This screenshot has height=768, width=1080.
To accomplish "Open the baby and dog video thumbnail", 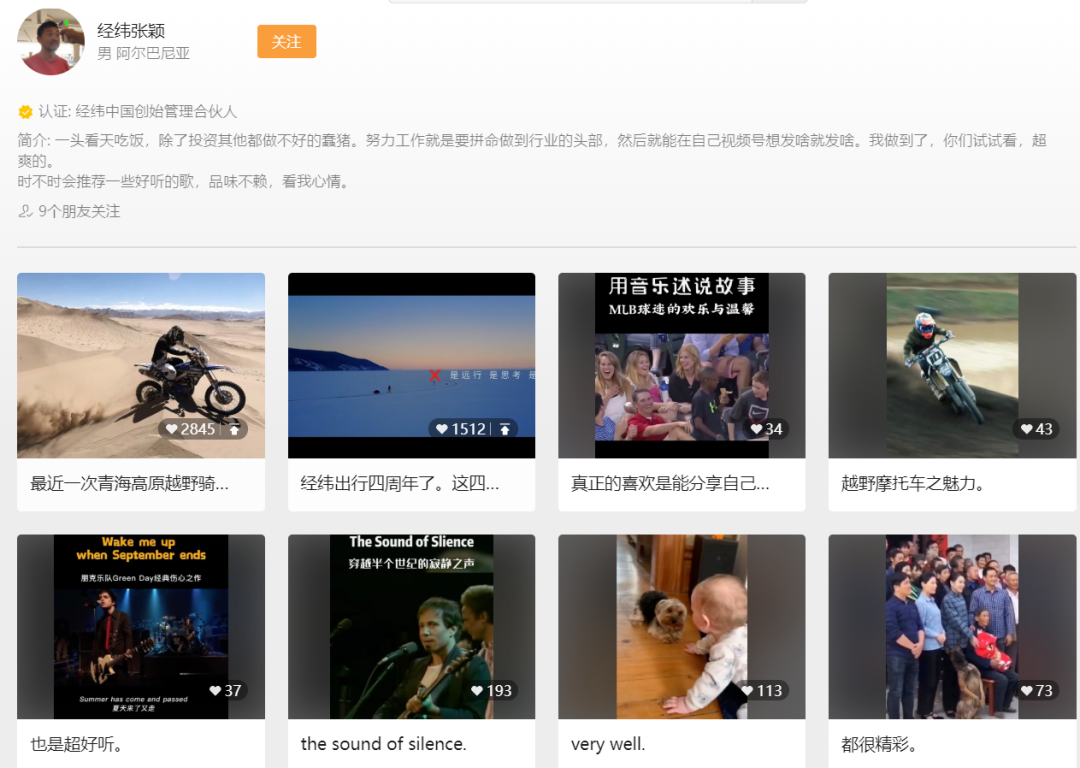I will (682, 627).
